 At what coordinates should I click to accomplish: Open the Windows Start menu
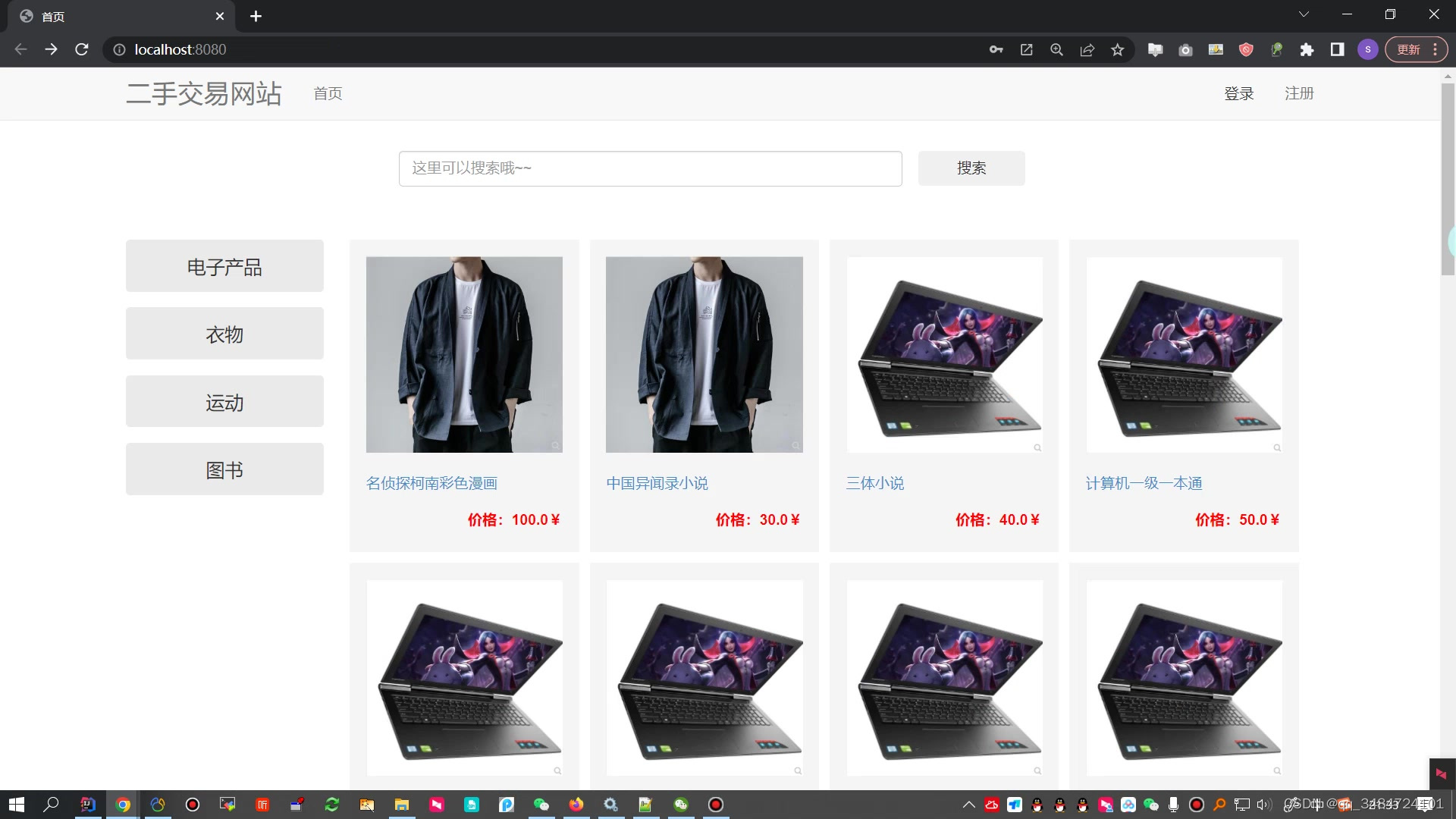pos(17,805)
